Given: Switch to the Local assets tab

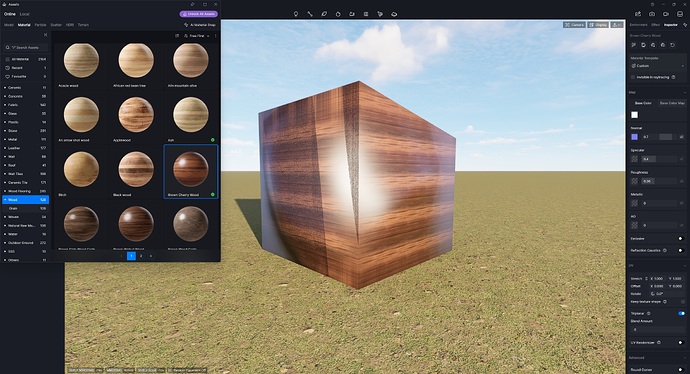Looking at the screenshot, I should click(x=25, y=14).
